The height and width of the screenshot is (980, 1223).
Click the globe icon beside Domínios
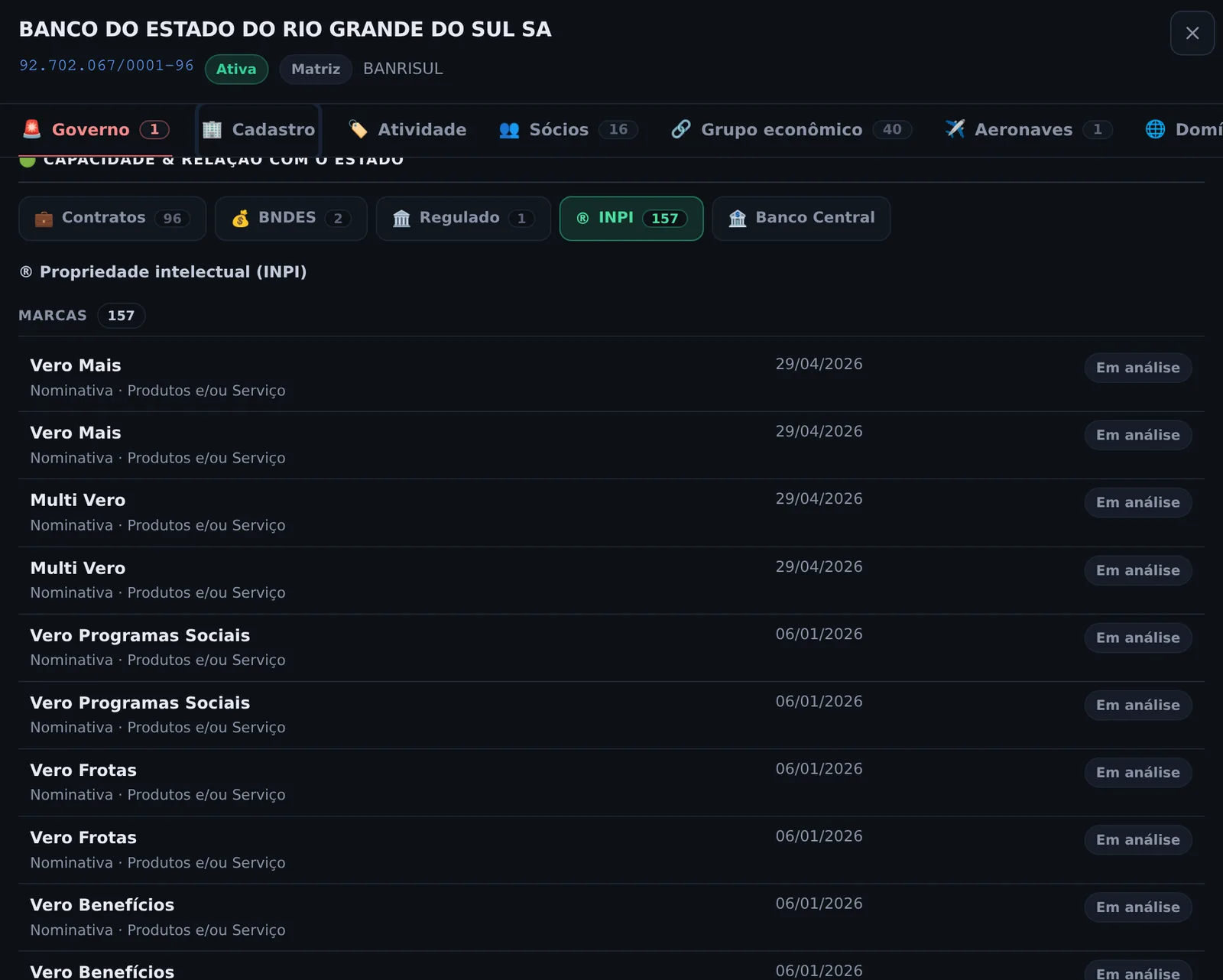coord(1155,129)
